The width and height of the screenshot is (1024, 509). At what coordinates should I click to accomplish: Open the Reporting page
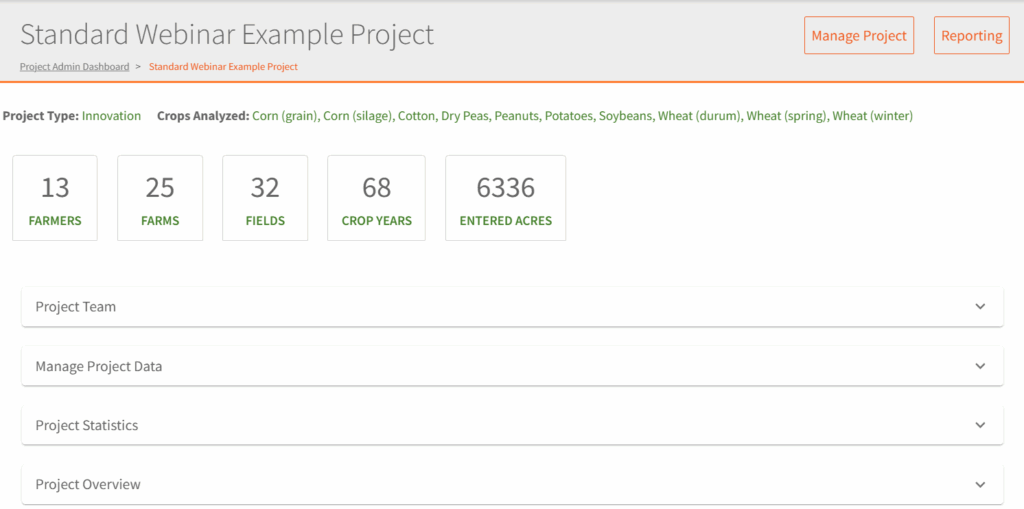click(971, 36)
